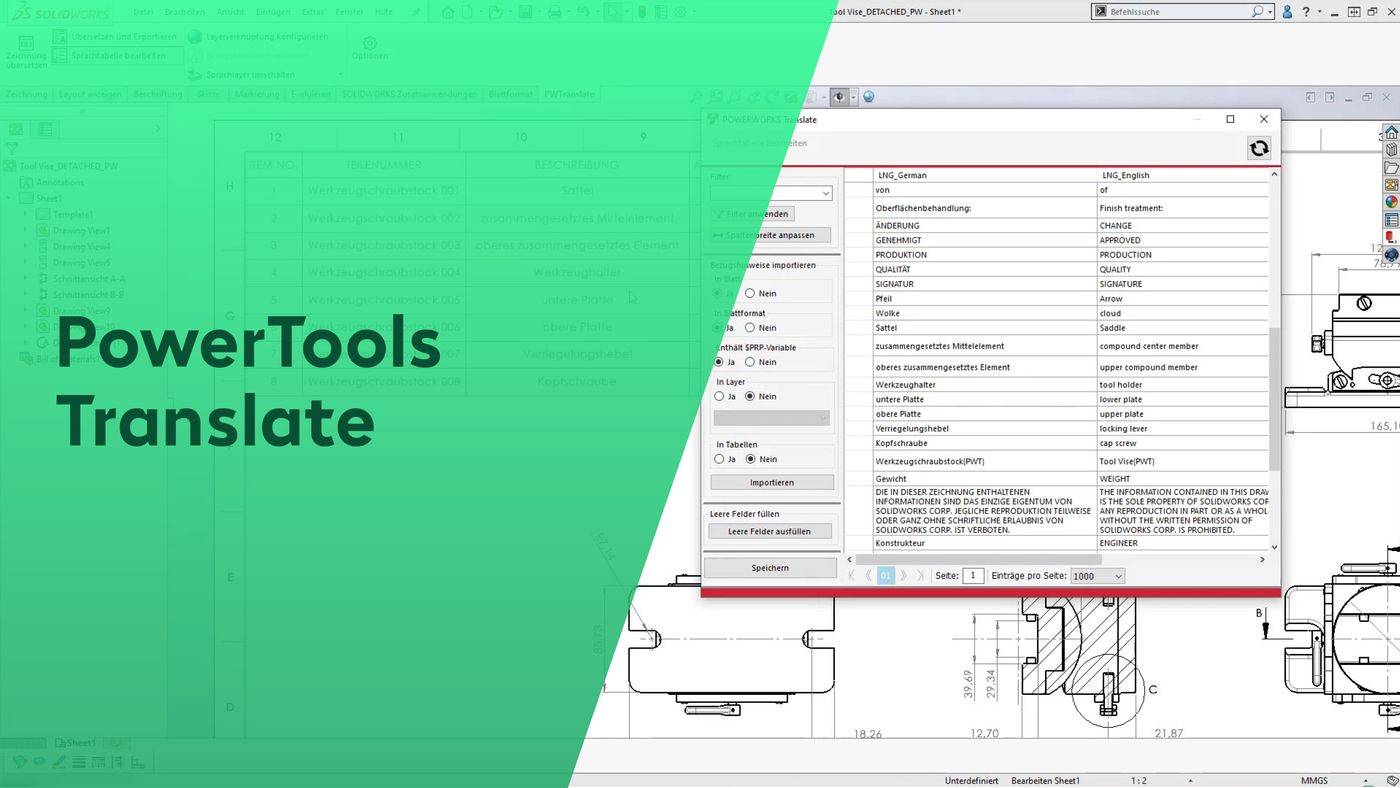Viewport: 1400px width, 788px height.
Task: Click the refresh icon in the PowerWorks Translate dialog
Action: point(1258,148)
